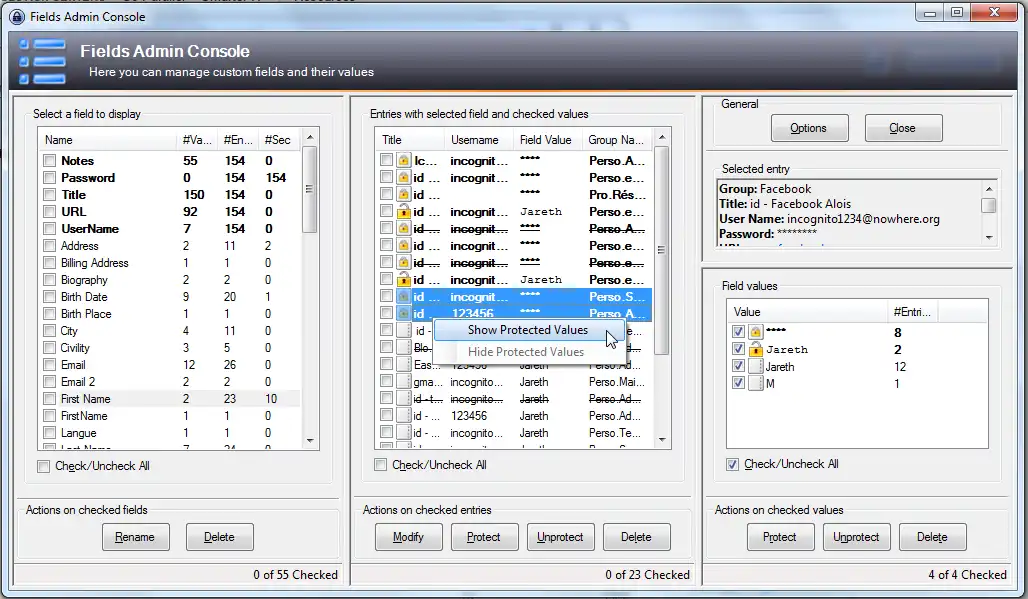Viewport: 1028px width, 599px height.
Task: Select the entry with group 'Pro.Rés...'
Action: pos(515,195)
